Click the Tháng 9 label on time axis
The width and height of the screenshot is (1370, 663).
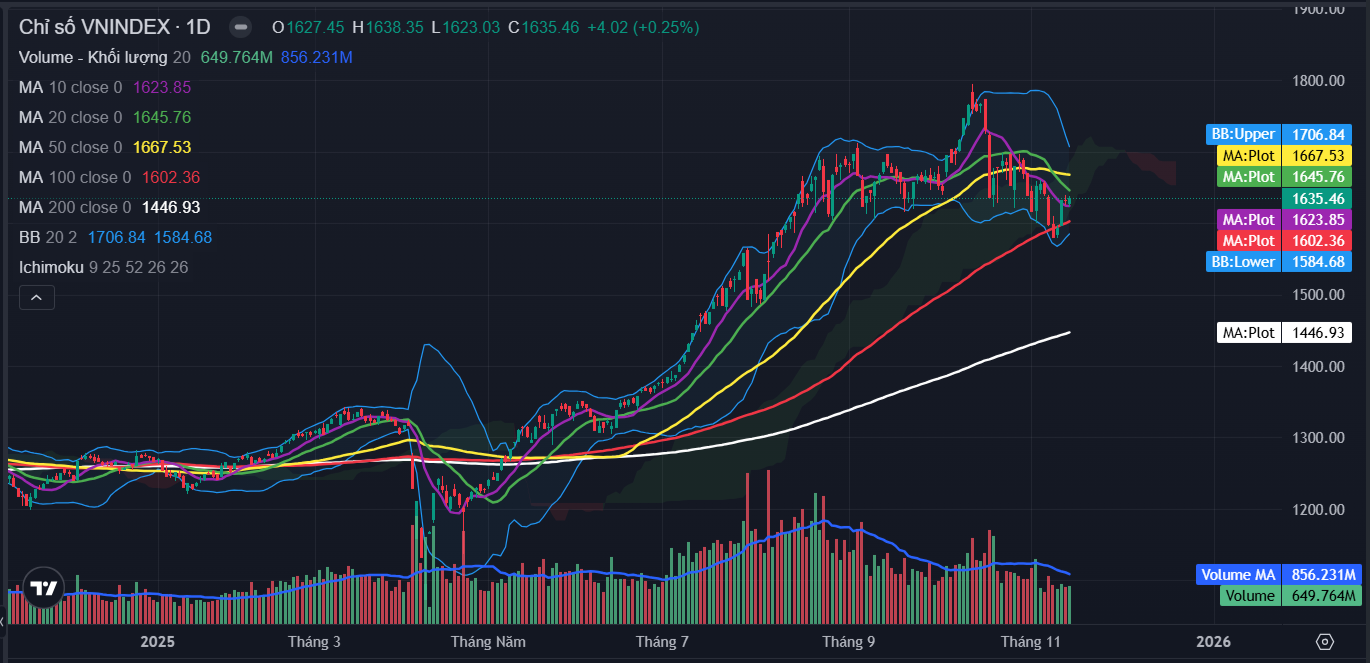pyautogui.click(x=849, y=641)
